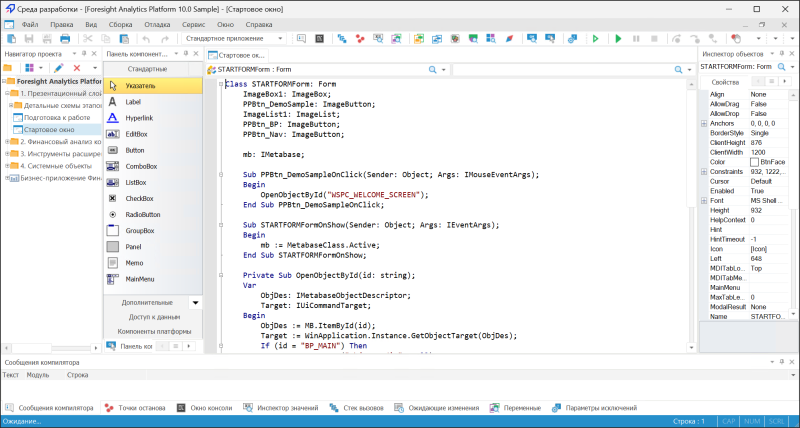Select the Hyperlink component
The width and height of the screenshot is (800, 428).
[x=153, y=118]
